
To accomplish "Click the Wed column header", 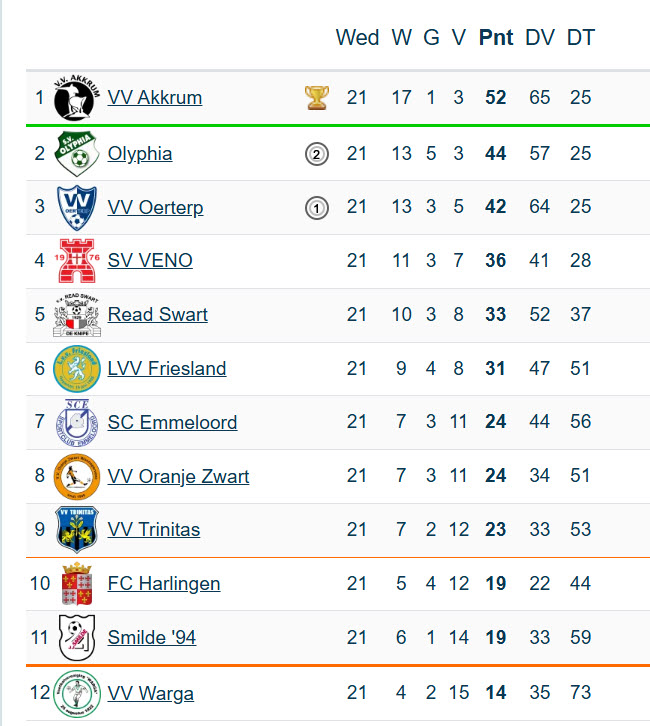I will click(x=357, y=38).
